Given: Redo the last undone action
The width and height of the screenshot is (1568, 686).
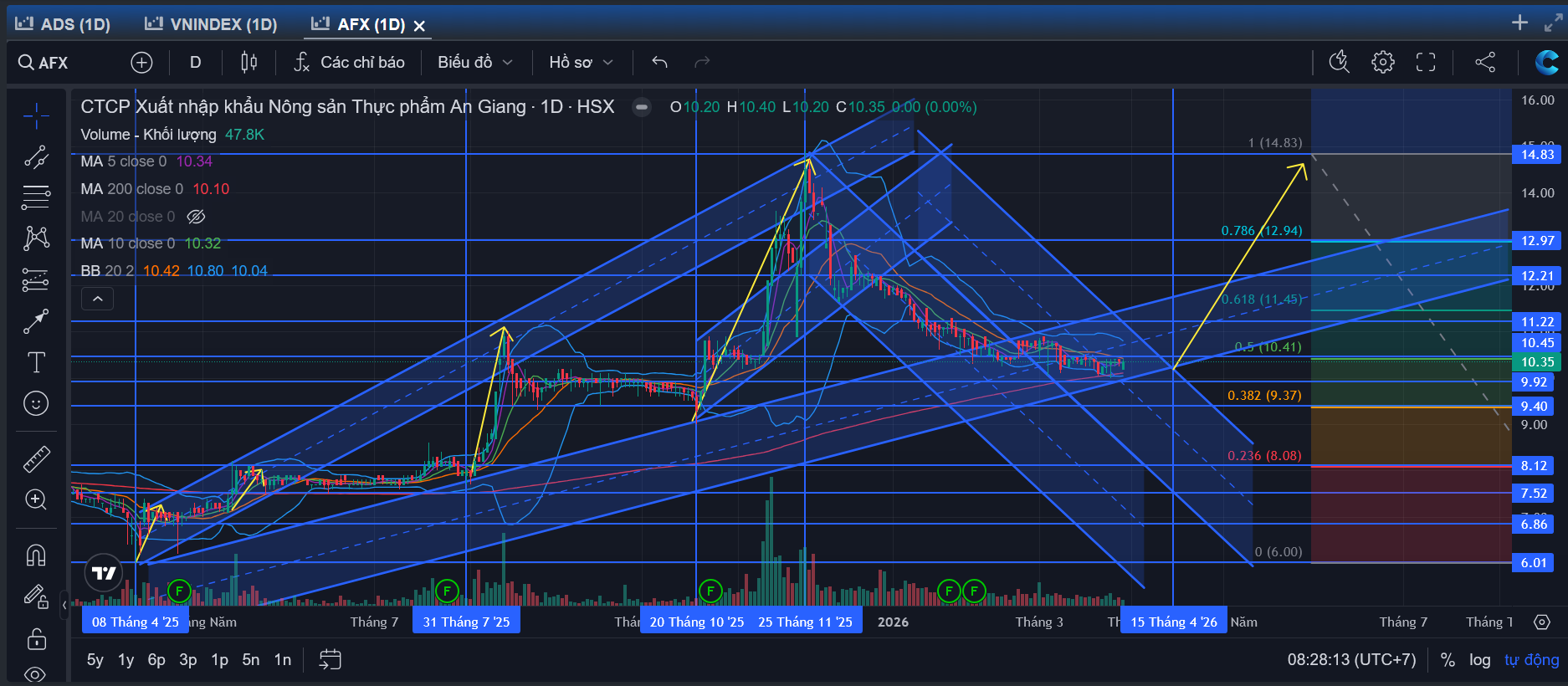Looking at the screenshot, I should pyautogui.click(x=702, y=62).
